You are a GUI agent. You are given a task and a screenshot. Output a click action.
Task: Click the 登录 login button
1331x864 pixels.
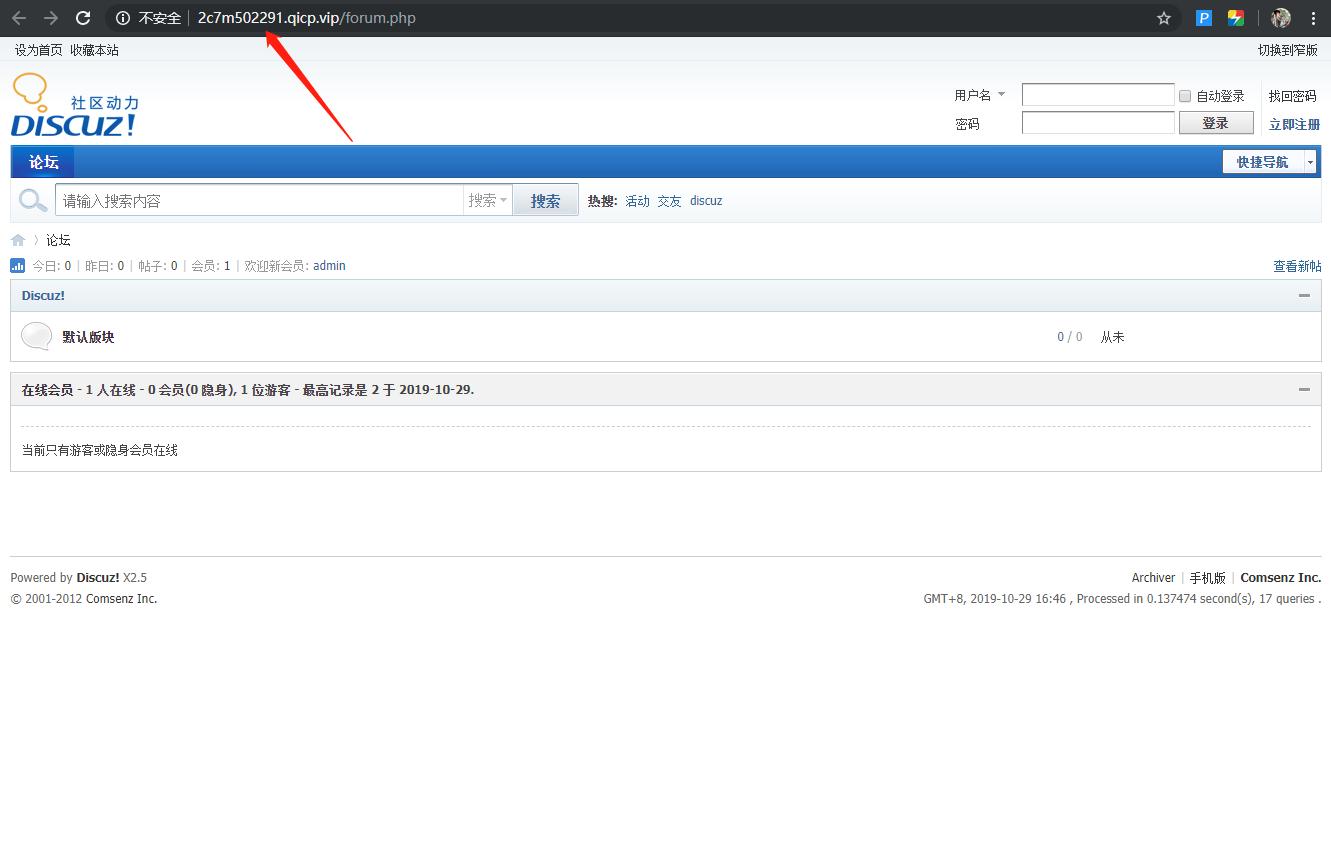pos(1216,123)
